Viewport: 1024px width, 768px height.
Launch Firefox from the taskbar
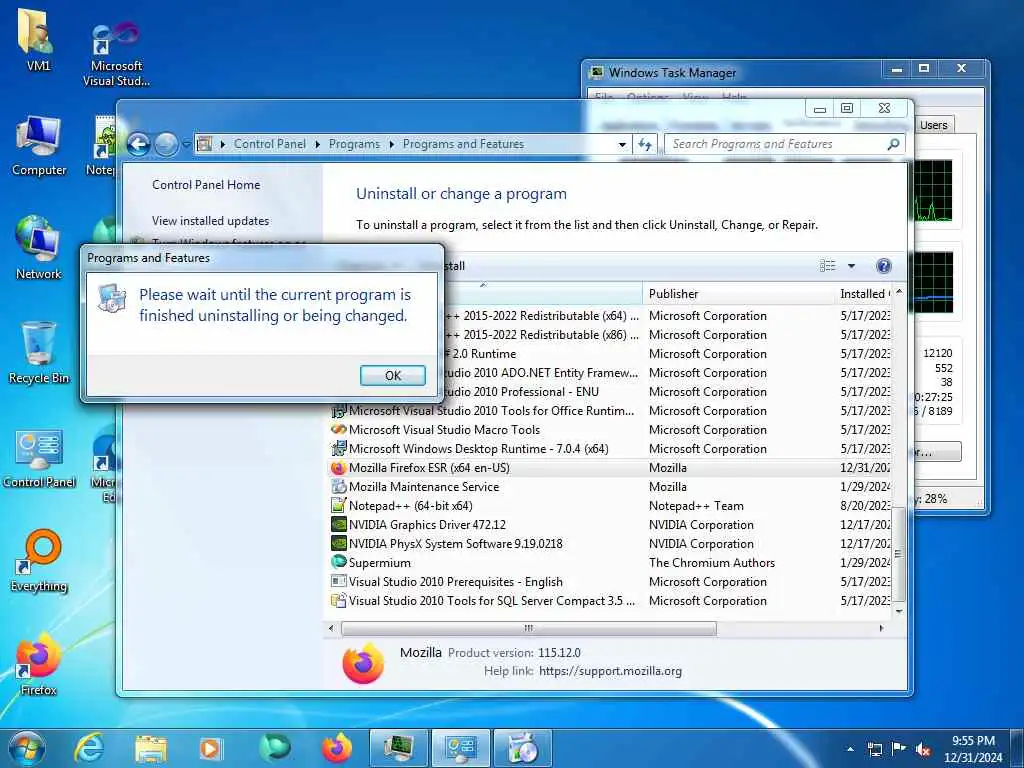coord(337,748)
